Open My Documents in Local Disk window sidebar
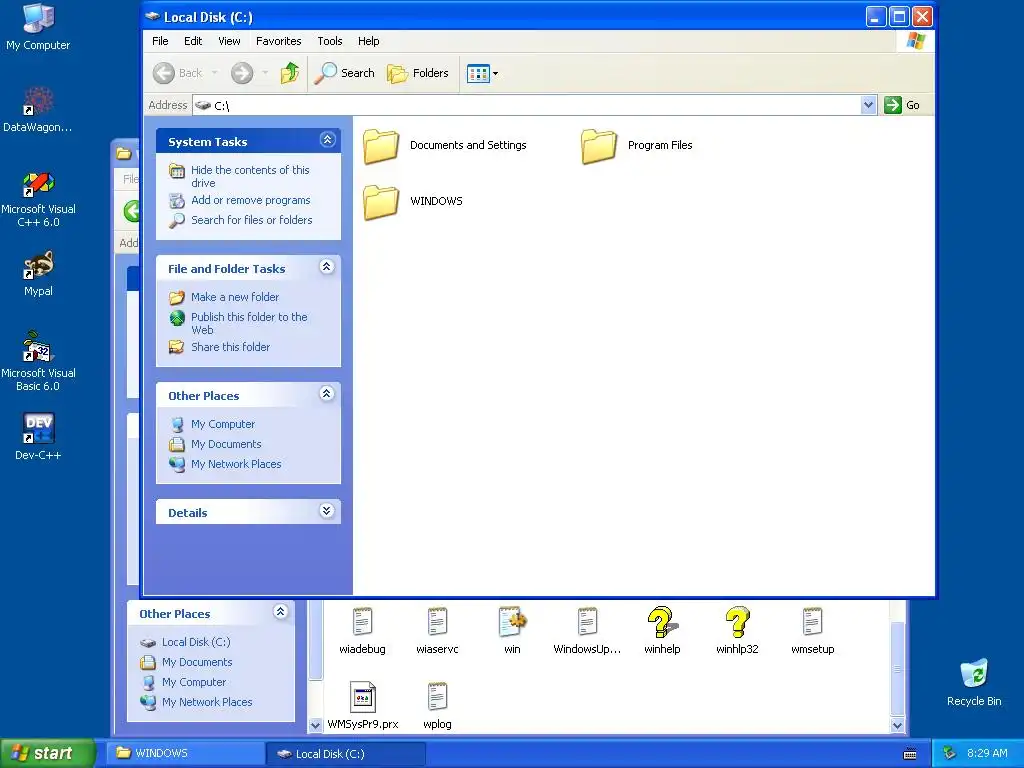This screenshot has height=768, width=1024. tap(226, 444)
